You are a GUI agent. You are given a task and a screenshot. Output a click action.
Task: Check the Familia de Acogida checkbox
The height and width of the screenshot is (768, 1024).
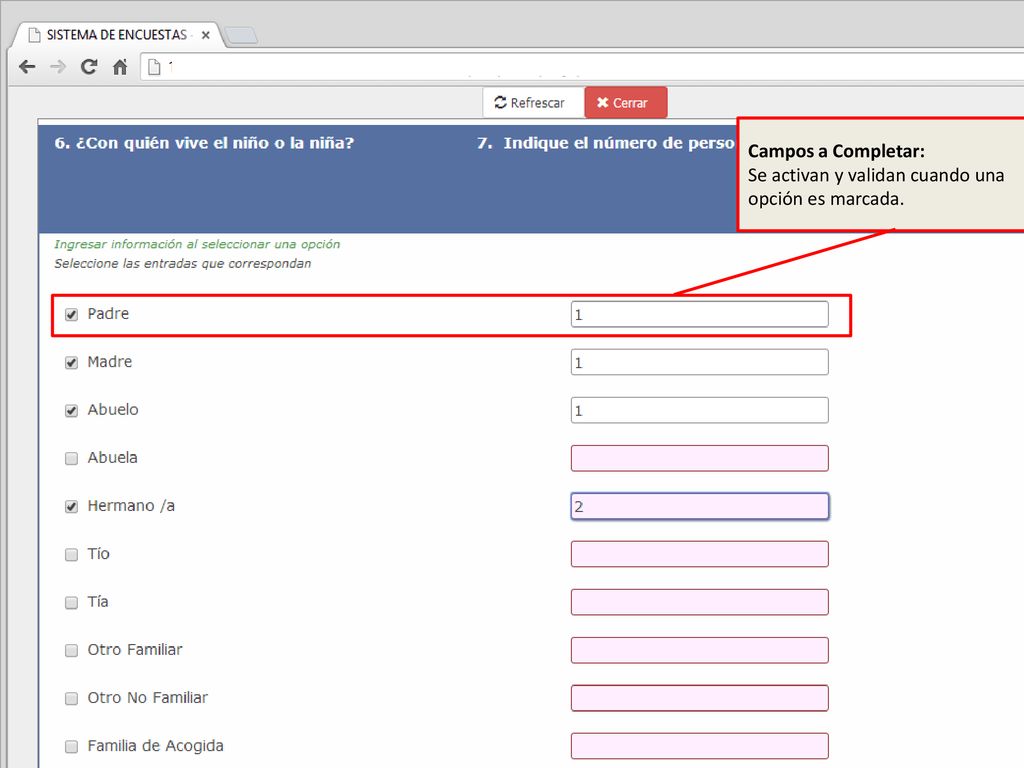72,746
